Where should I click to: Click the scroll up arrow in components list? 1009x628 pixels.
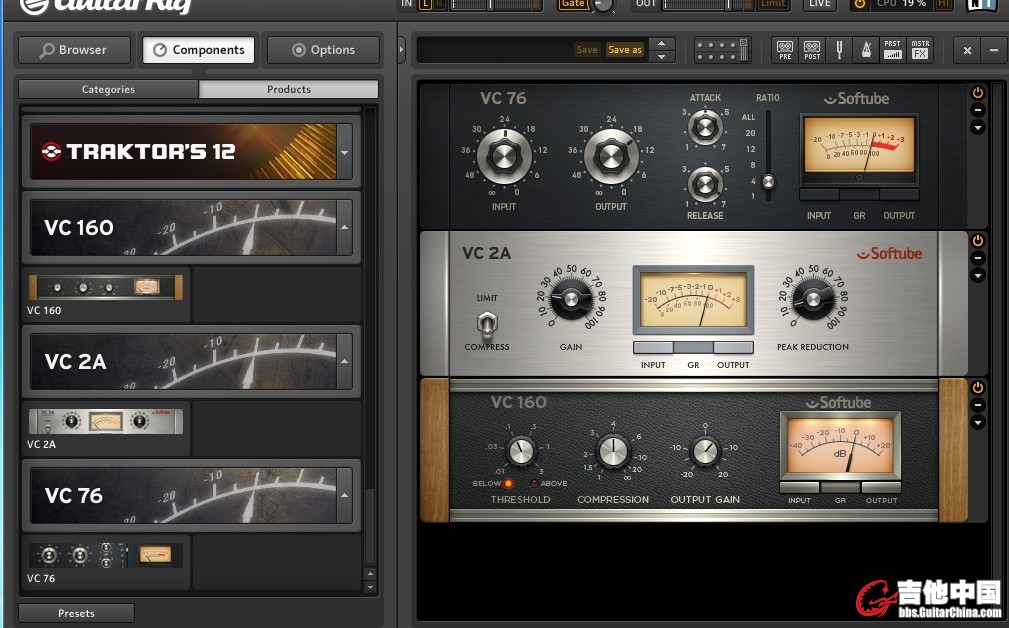pyautogui.click(x=370, y=573)
